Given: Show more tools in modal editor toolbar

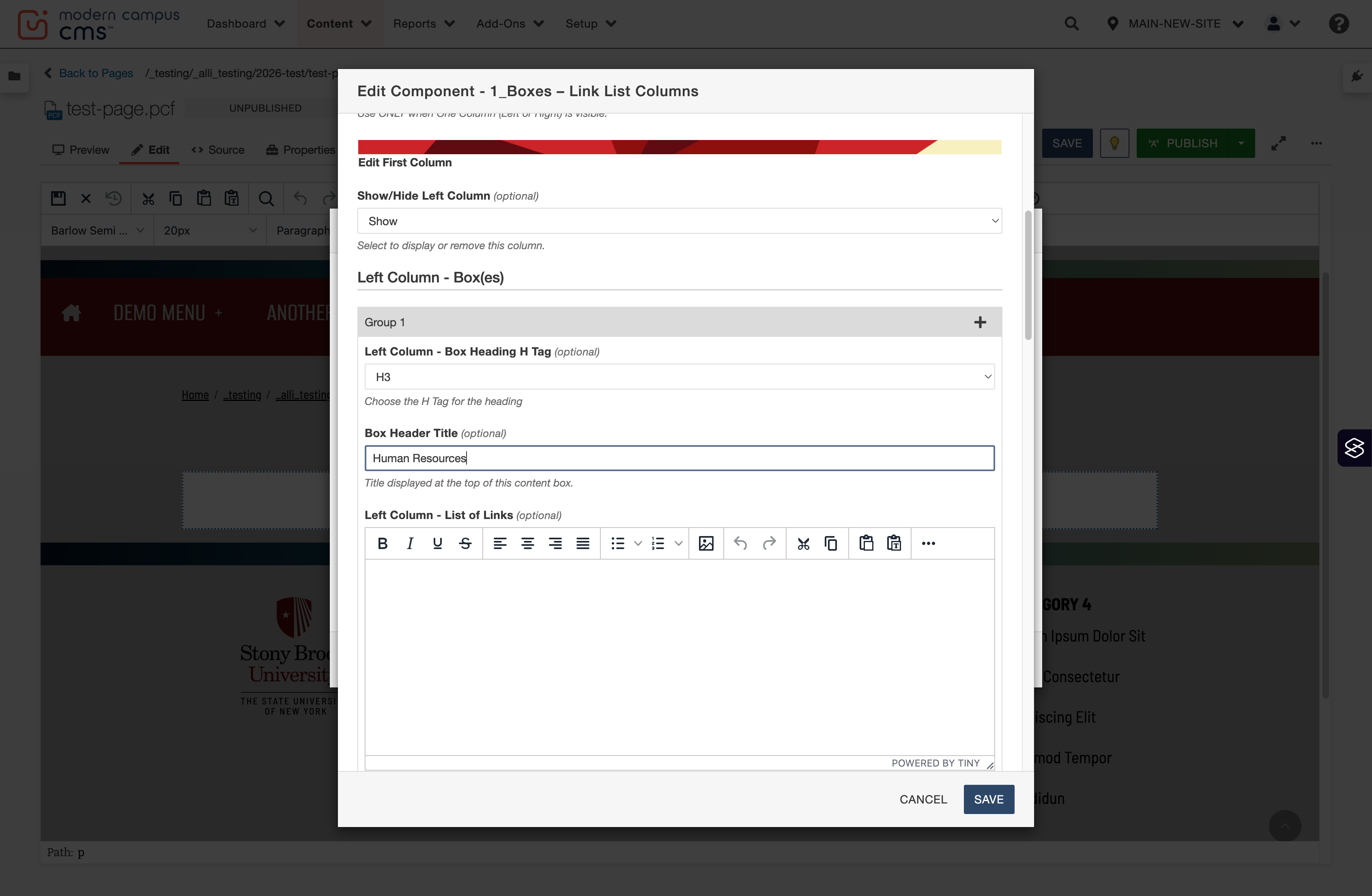Looking at the screenshot, I should (x=928, y=543).
